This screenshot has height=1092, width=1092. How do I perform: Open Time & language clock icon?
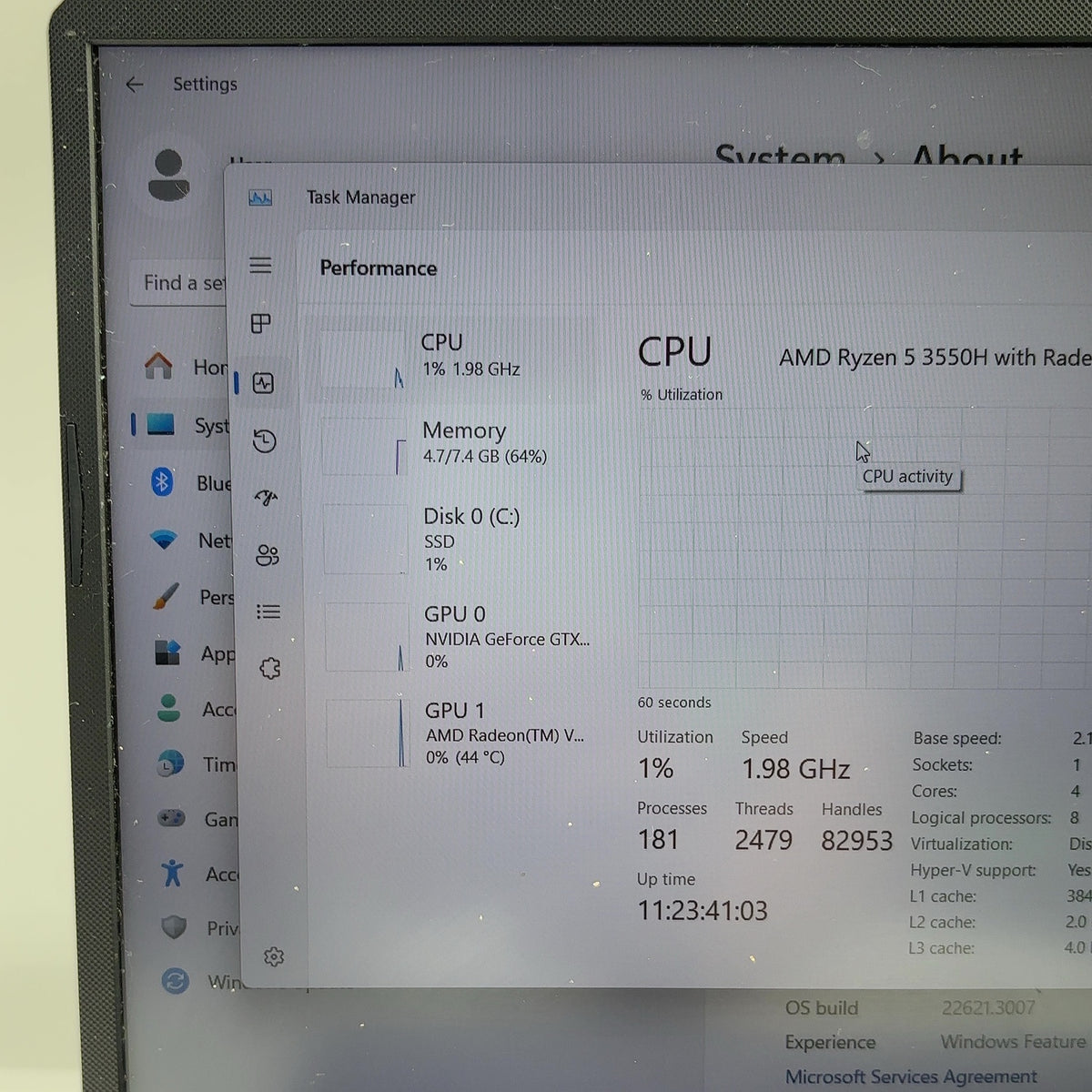pyautogui.click(x=170, y=763)
